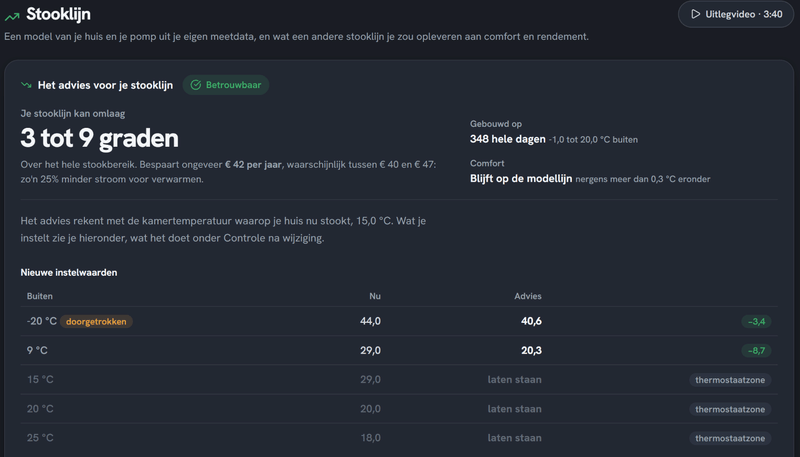This screenshot has width=800, height=457.
Task: Click 'laten staan' in the 20 °C row
Action: (515, 409)
